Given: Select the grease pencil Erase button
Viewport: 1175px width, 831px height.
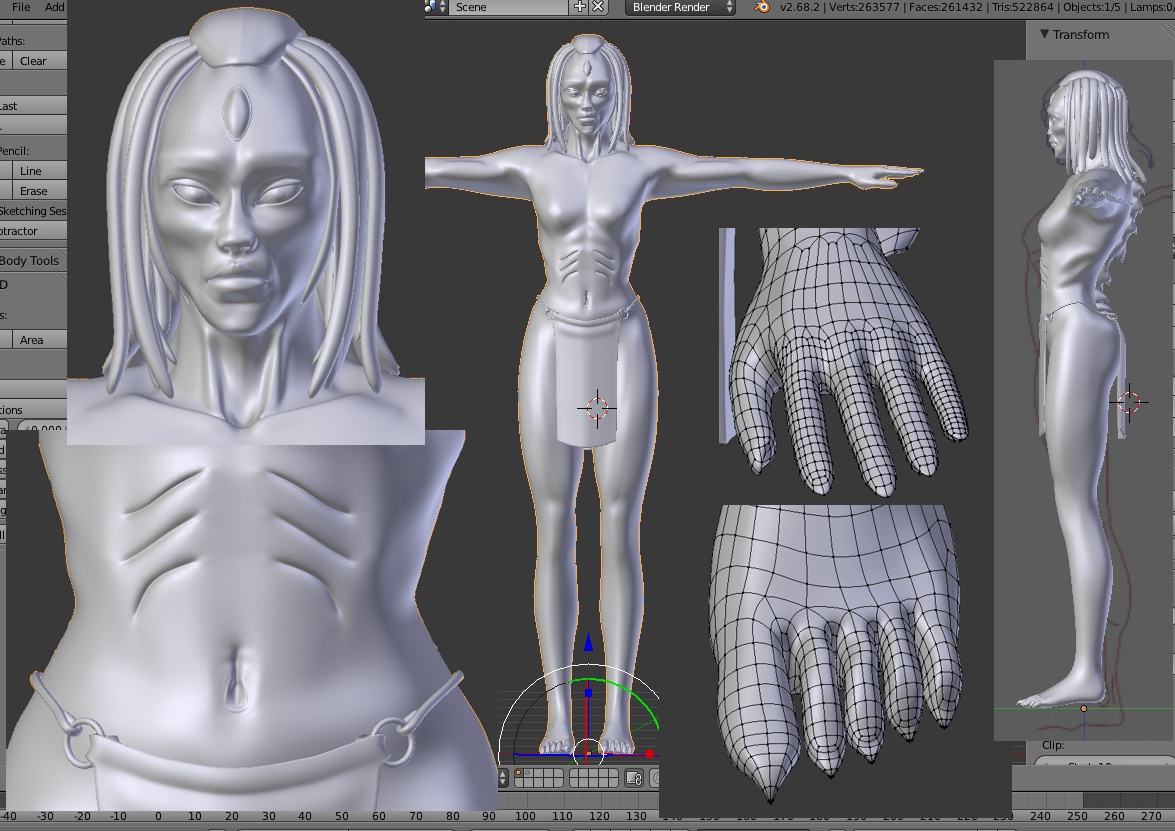Looking at the screenshot, I should pyautogui.click(x=38, y=191).
